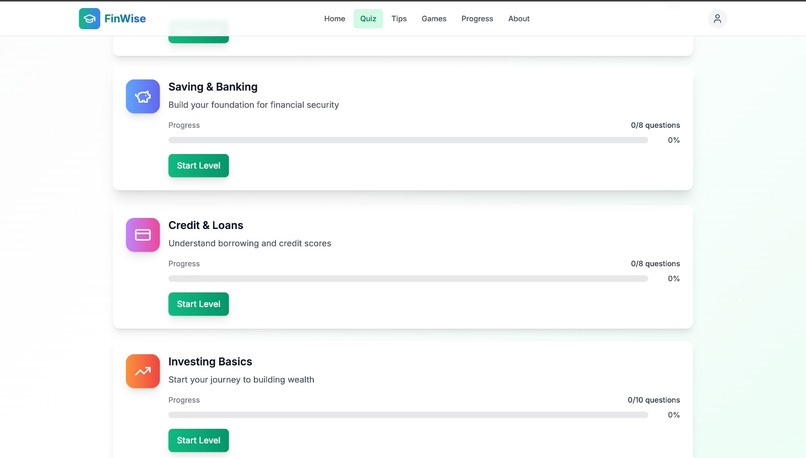The width and height of the screenshot is (806, 458).
Task: Open the Tips nav item
Action: (399, 19)
